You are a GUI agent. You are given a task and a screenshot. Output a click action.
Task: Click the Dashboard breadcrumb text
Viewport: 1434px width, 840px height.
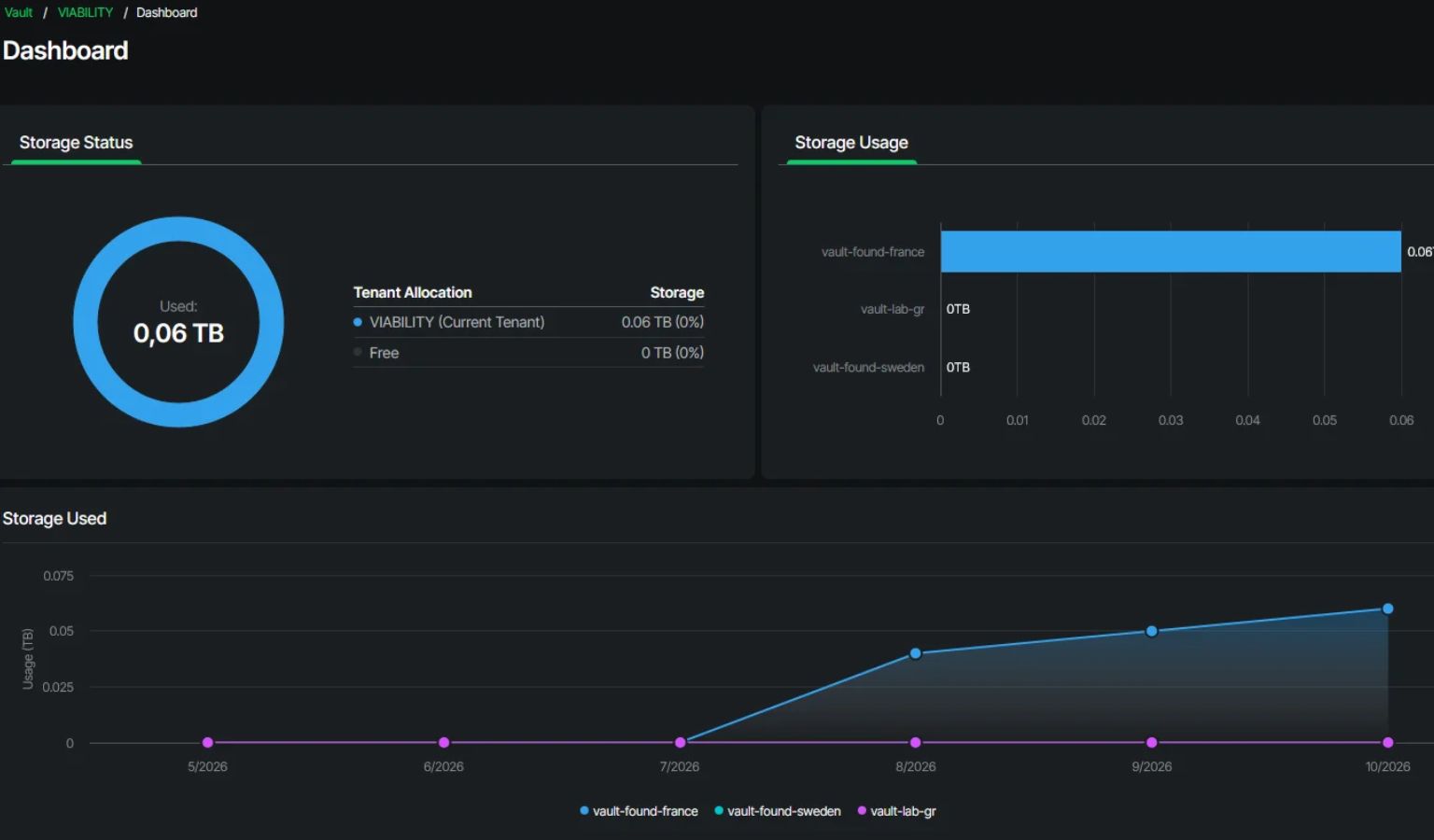tap(167, 12)
